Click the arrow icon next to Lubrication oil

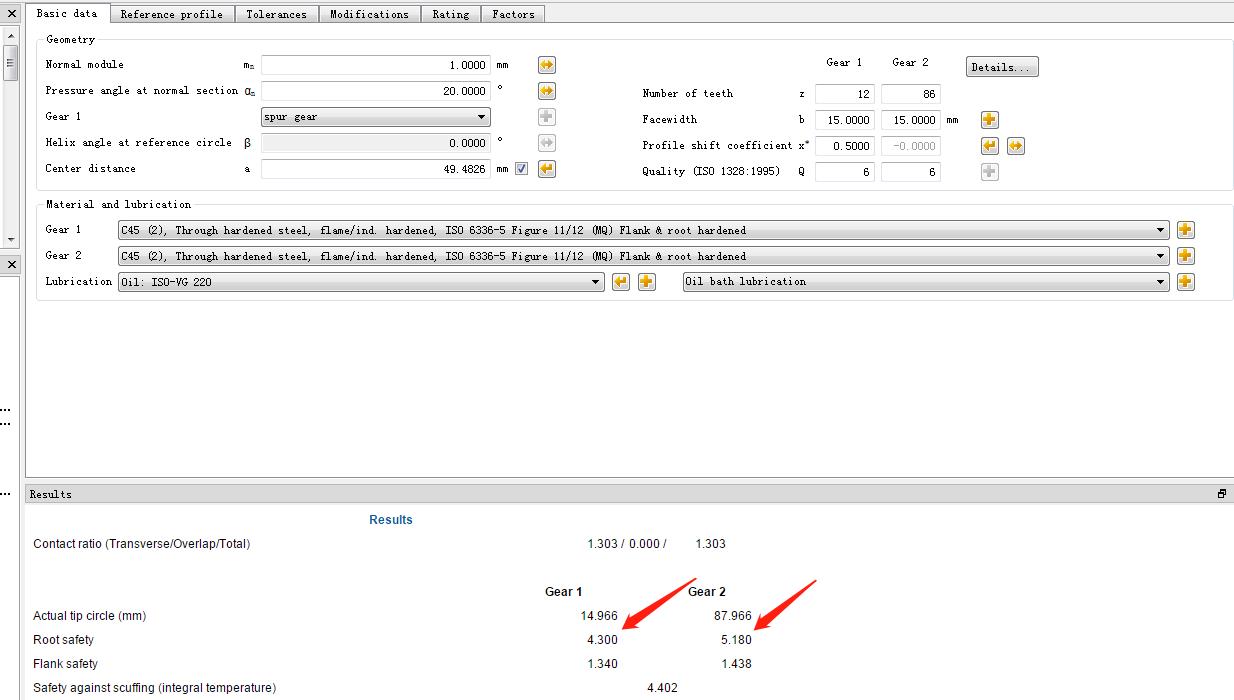[x=621, y=282]
